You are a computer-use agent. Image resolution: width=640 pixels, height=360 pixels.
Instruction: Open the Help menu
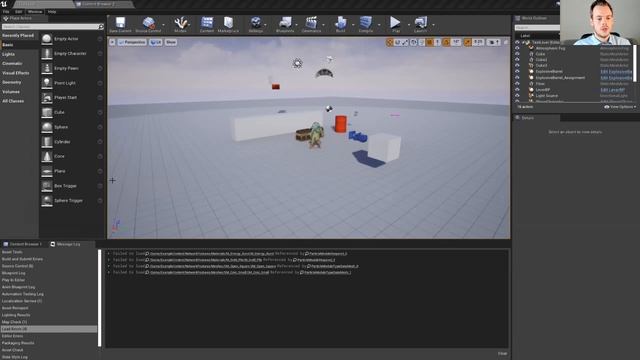point(52,12)
